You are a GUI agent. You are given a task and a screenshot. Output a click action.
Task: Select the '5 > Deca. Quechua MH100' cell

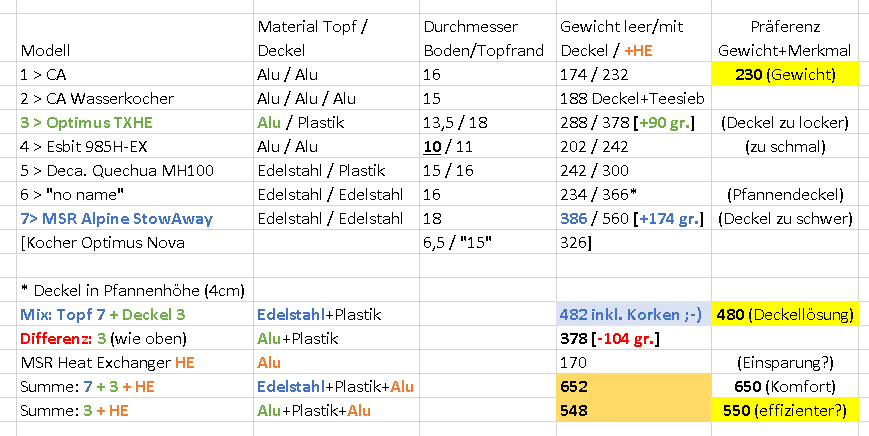[117, 171]
